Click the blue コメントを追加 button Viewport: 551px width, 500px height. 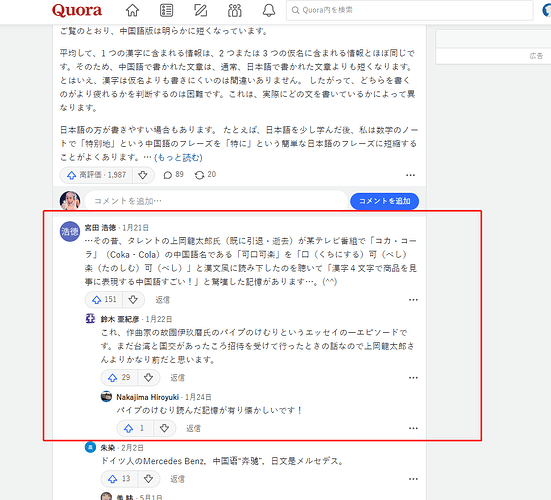click(x=384, y=201)
